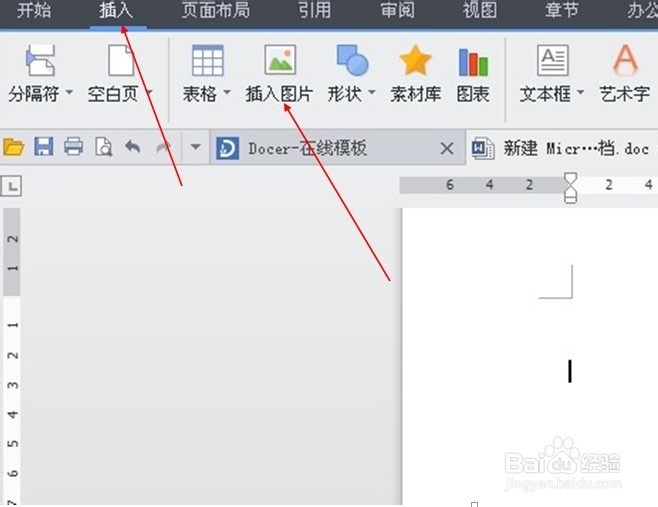This screenshot has width=658, height=507.
Task: Click the 插入图片 text label
Action: point(279,94)
